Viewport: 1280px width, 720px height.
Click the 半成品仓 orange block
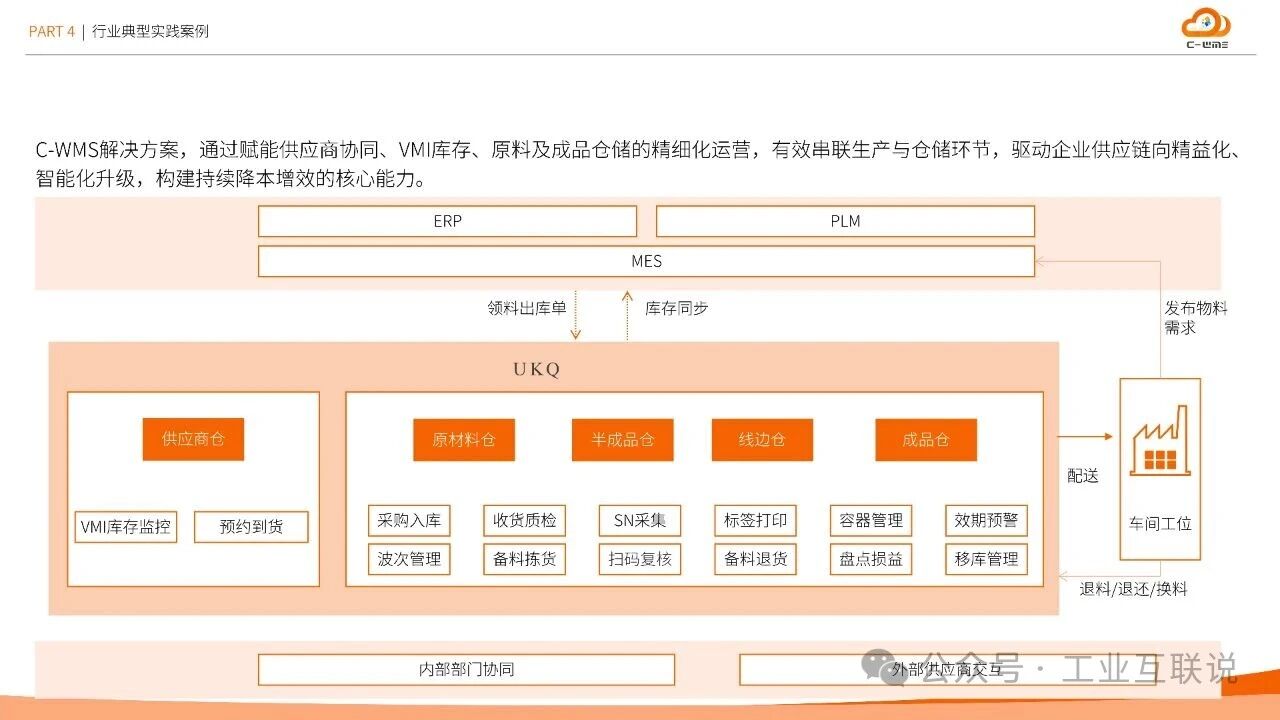pyautogui.click(x=623, y=439)
